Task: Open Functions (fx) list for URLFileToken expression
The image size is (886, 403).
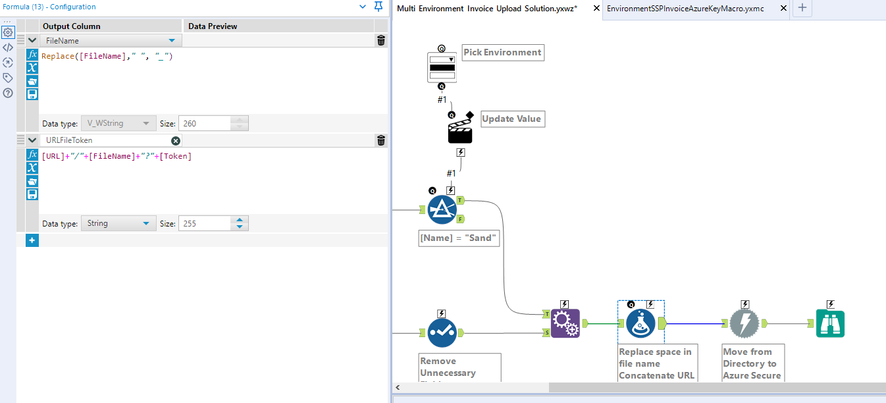Action: [32, 155]
